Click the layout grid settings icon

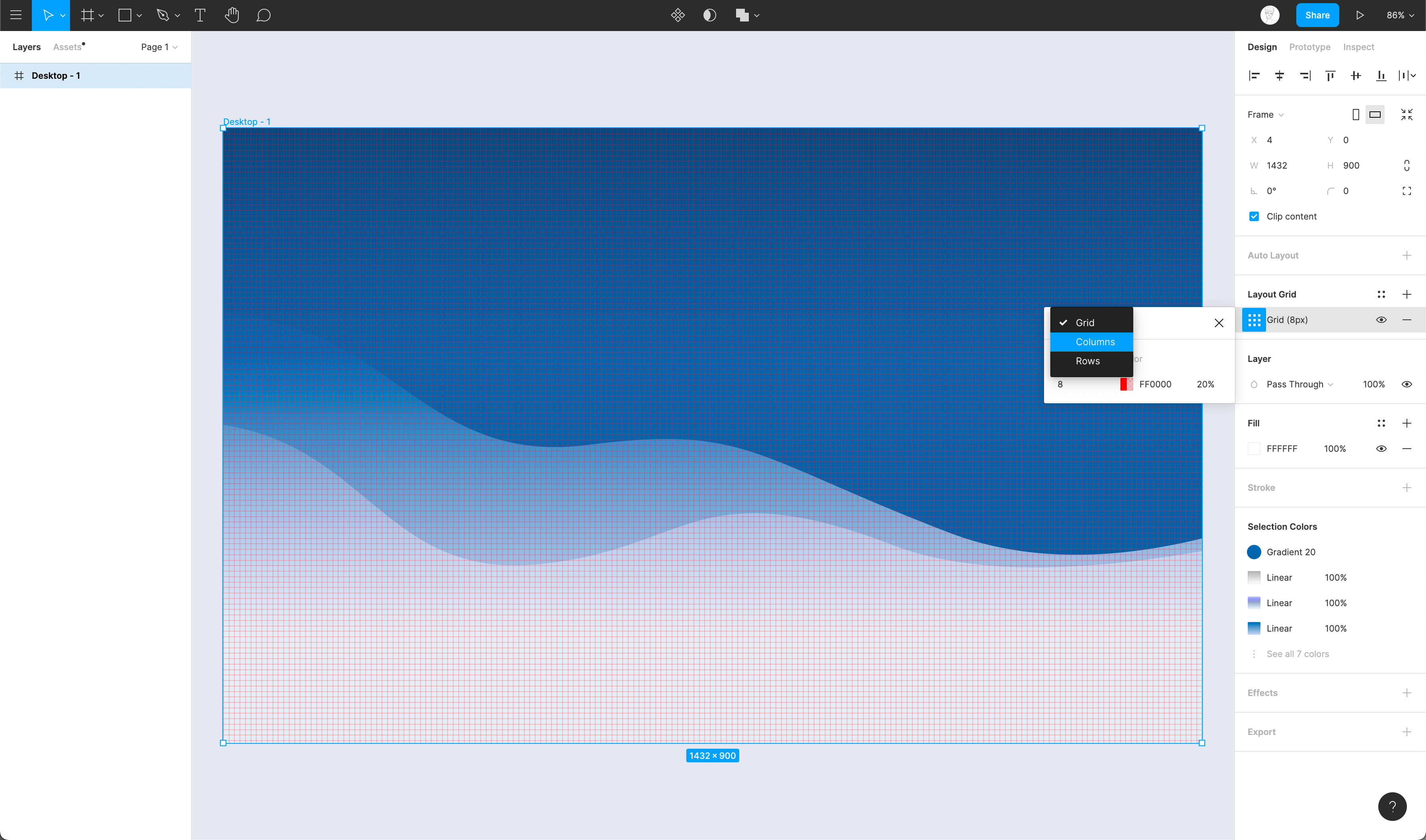tap(1254, 320)
